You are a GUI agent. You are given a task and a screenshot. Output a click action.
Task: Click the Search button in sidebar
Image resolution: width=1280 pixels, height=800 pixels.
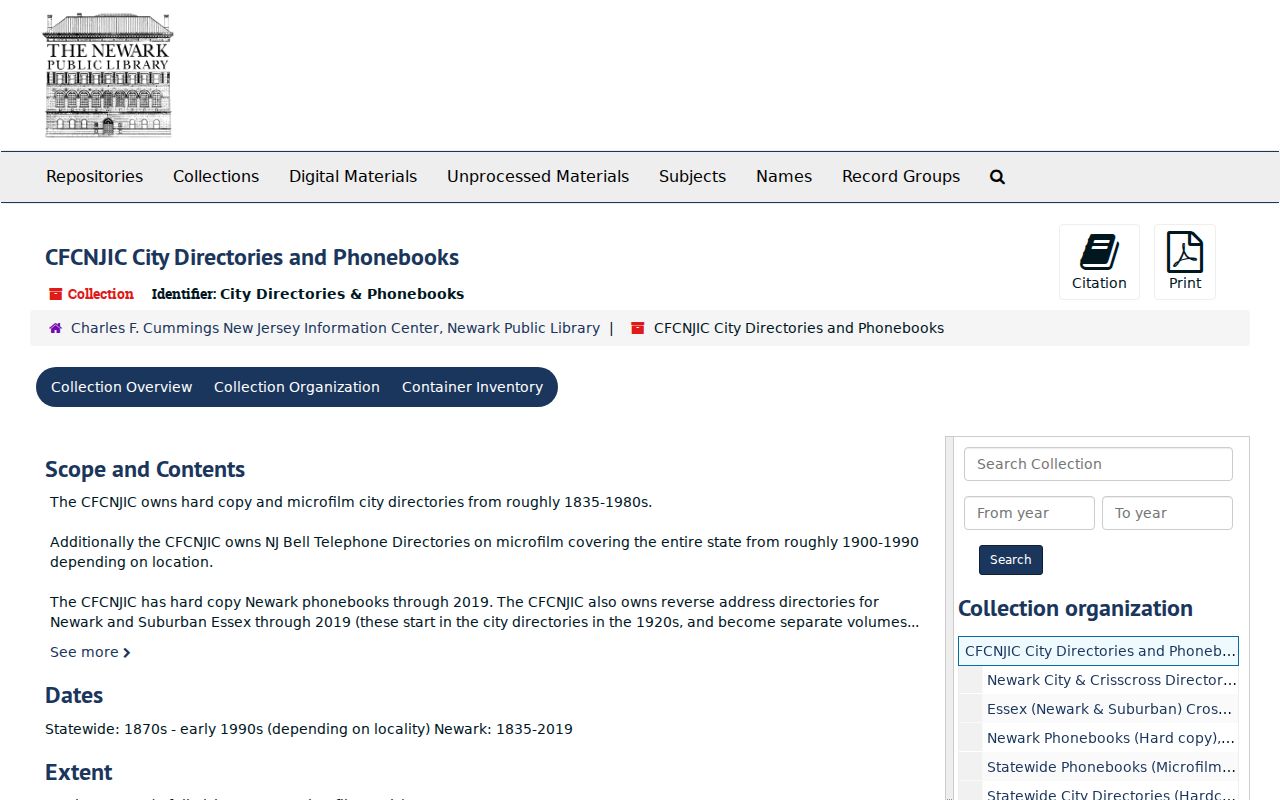tap(1011, 560)
